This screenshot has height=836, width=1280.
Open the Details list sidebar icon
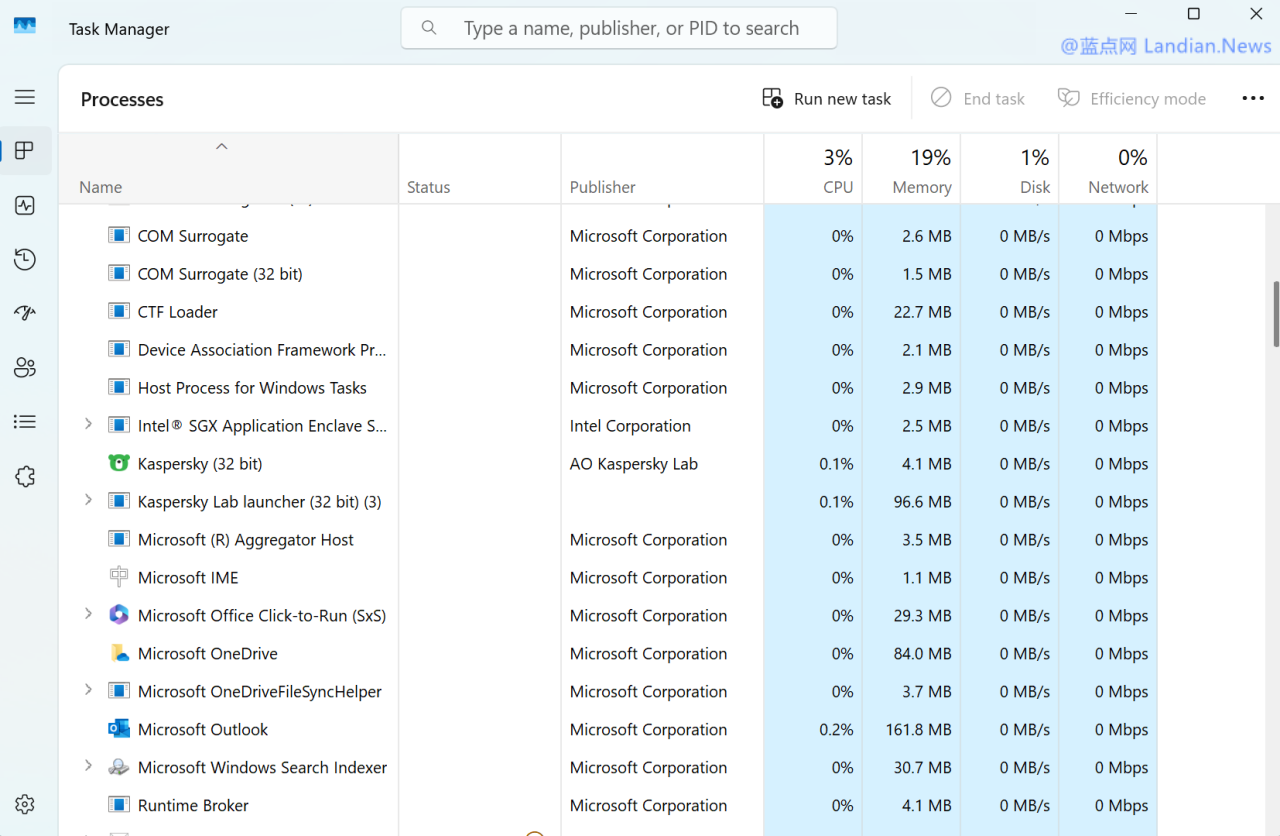click(x=25, y=422)
